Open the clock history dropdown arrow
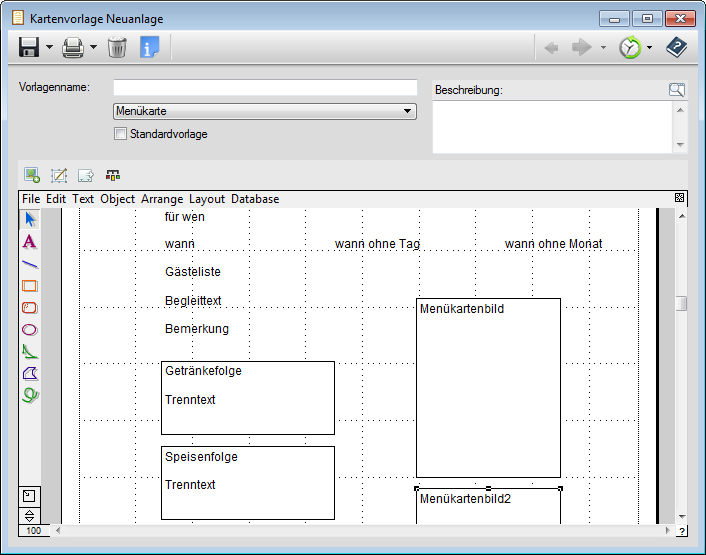Image resolution: width=706 pixels, height=555 pixels. tap(649, 47)
